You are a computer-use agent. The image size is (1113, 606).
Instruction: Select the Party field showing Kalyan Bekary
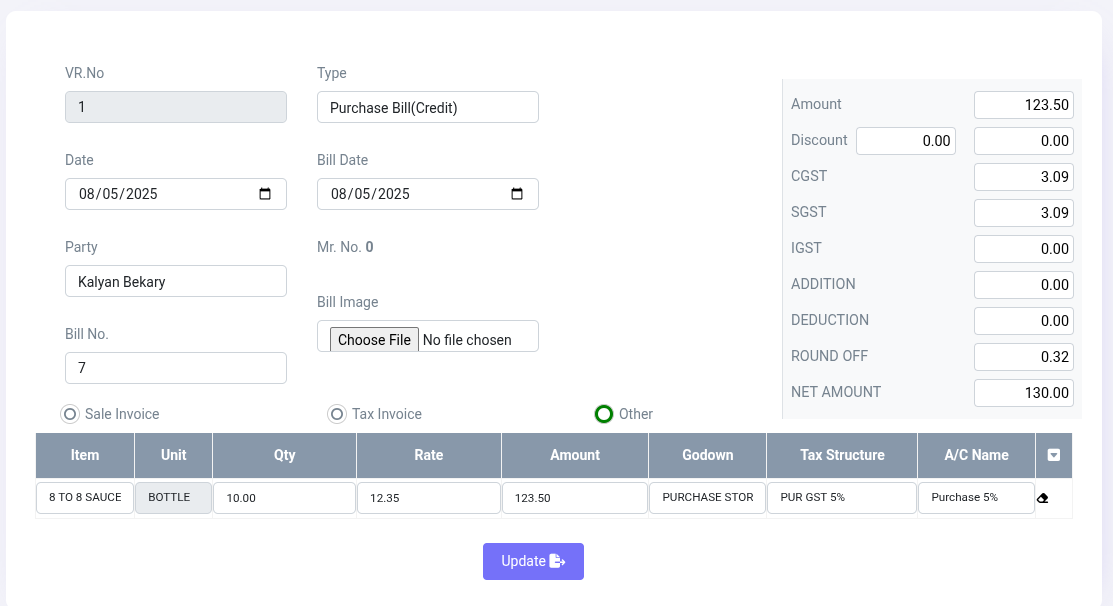click(176, 281)
